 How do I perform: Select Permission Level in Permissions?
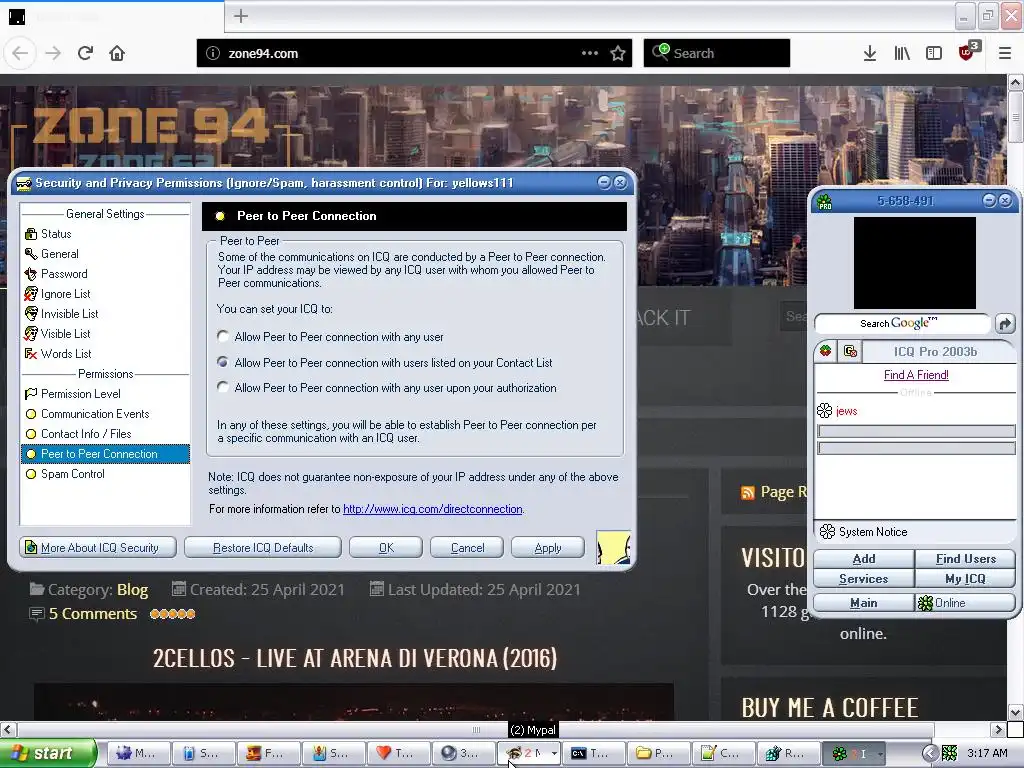[72, 394]
